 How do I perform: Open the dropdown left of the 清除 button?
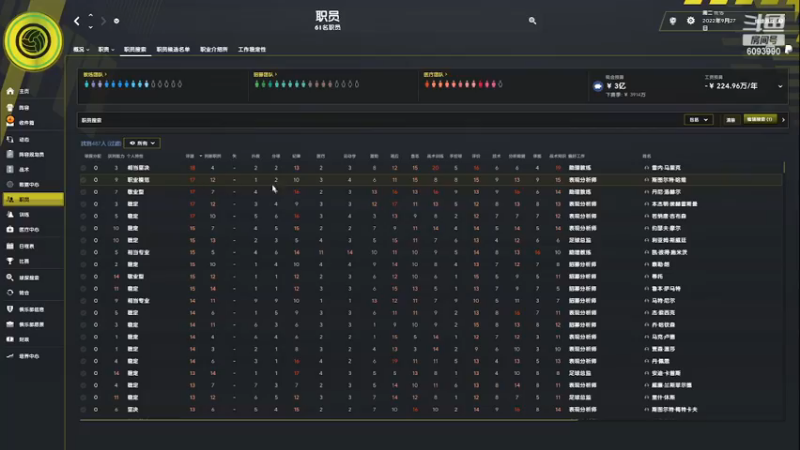(698, 120)
